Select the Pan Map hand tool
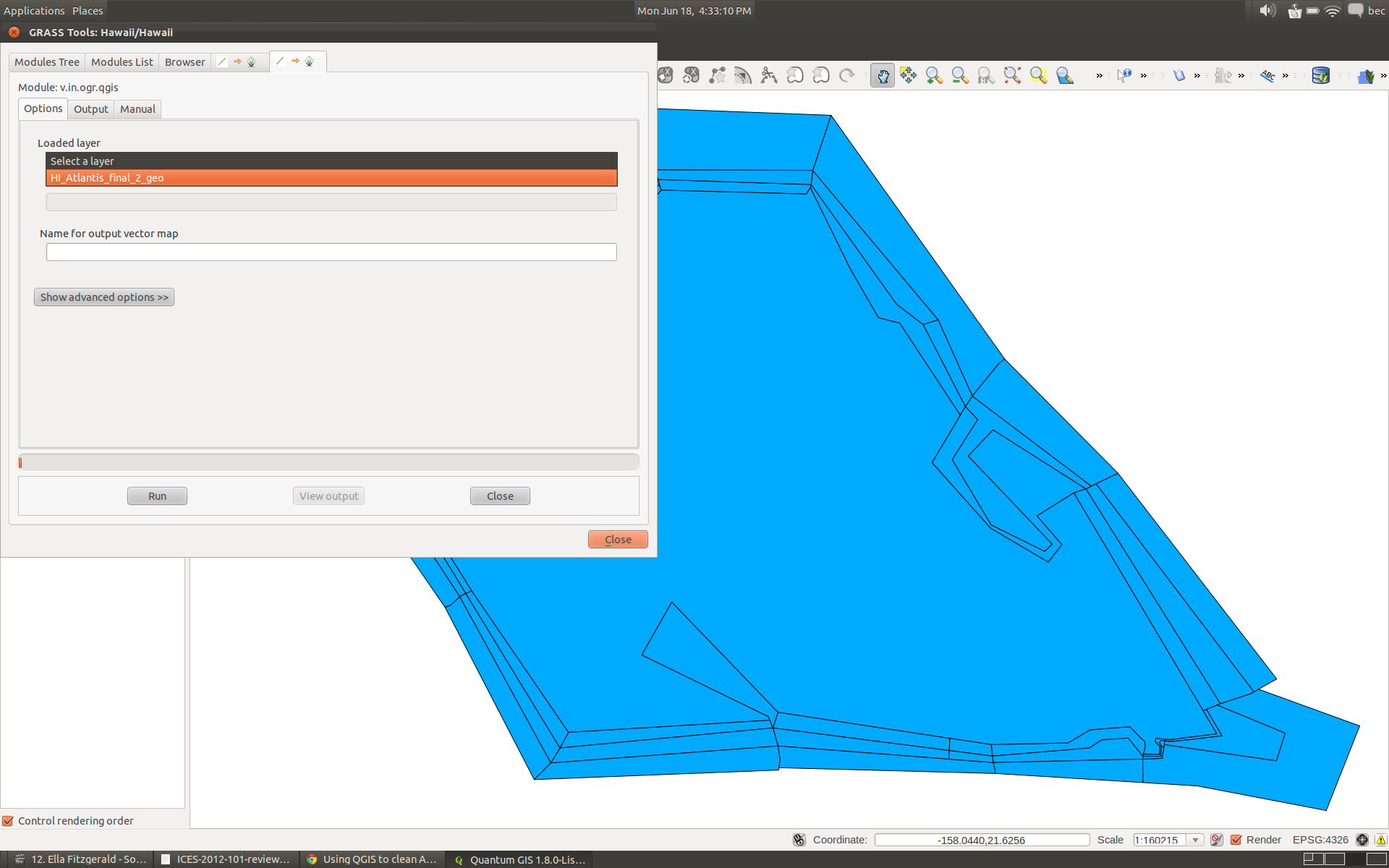The image size is (1389, 868). pos(883,75)
